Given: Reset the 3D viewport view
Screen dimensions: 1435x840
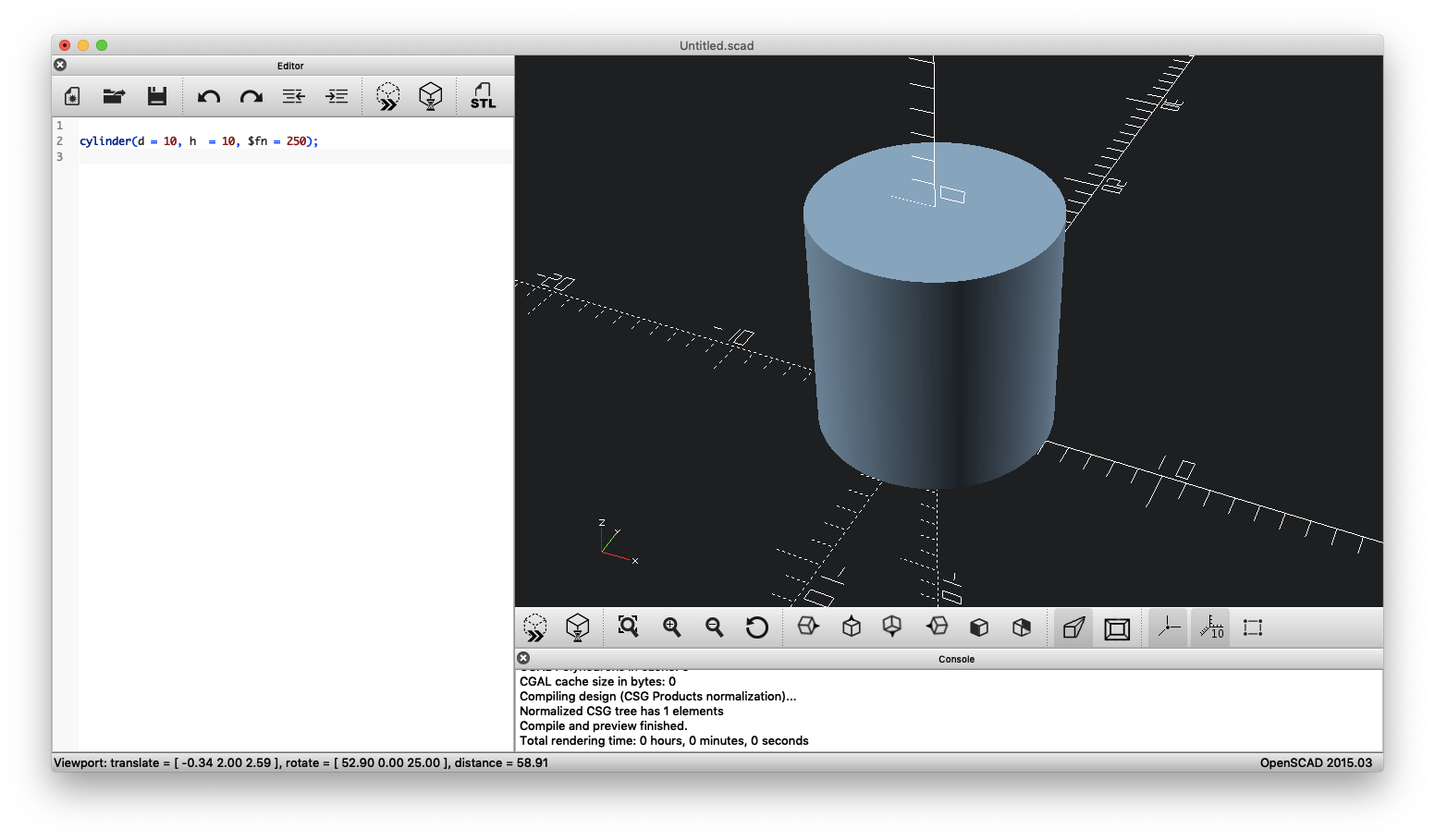Looking at the screenshot, I should 757,627.
